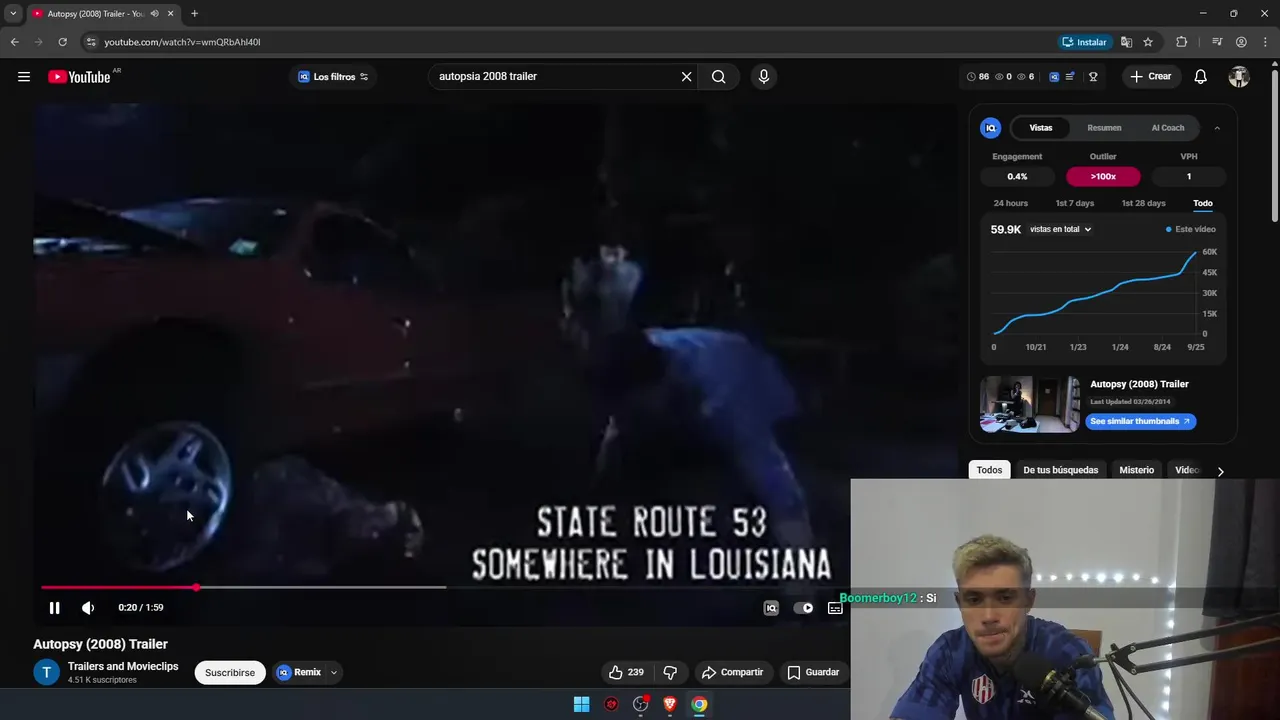
Task: Collapse the vidIQ panel chevron
Action: (1217, 128)
